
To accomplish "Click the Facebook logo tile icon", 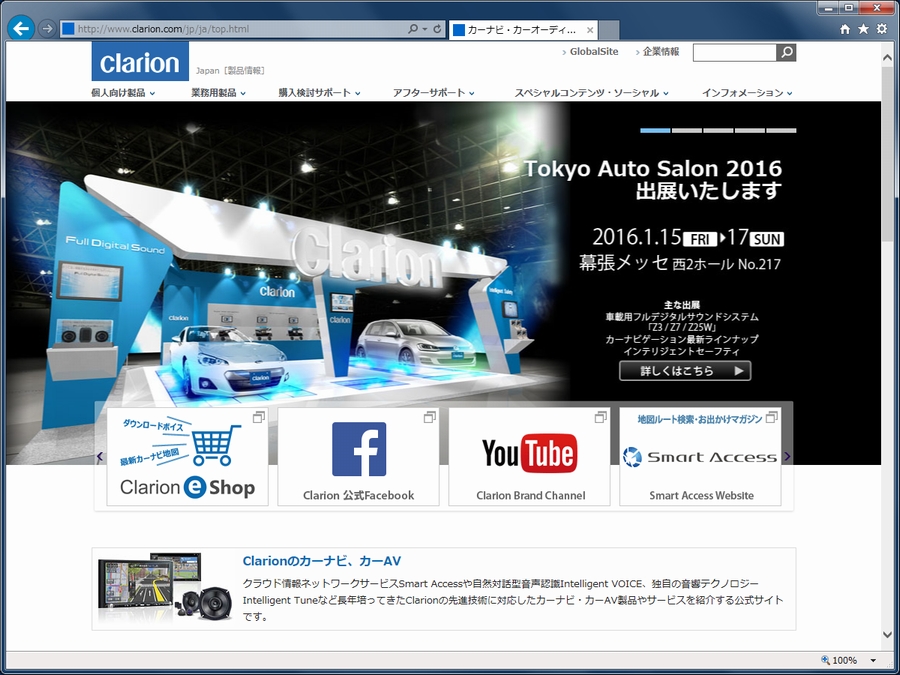I will pos(359,449).
